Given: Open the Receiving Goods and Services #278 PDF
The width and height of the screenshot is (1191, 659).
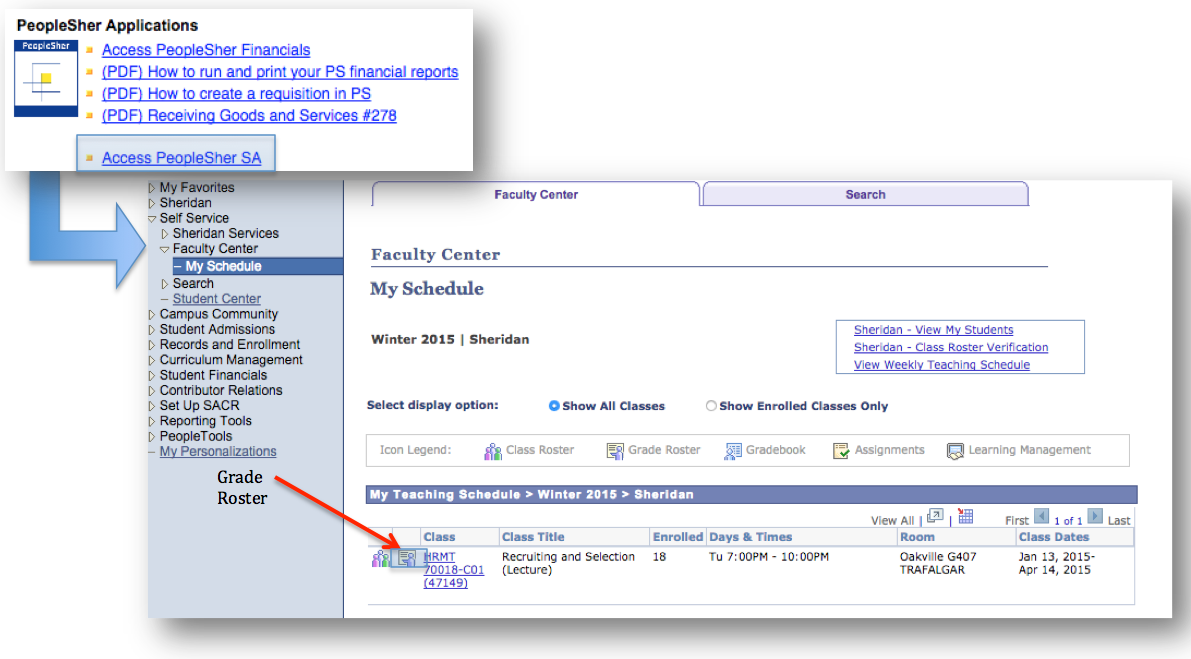Looking at the screenshot, I should click(249, 115).
